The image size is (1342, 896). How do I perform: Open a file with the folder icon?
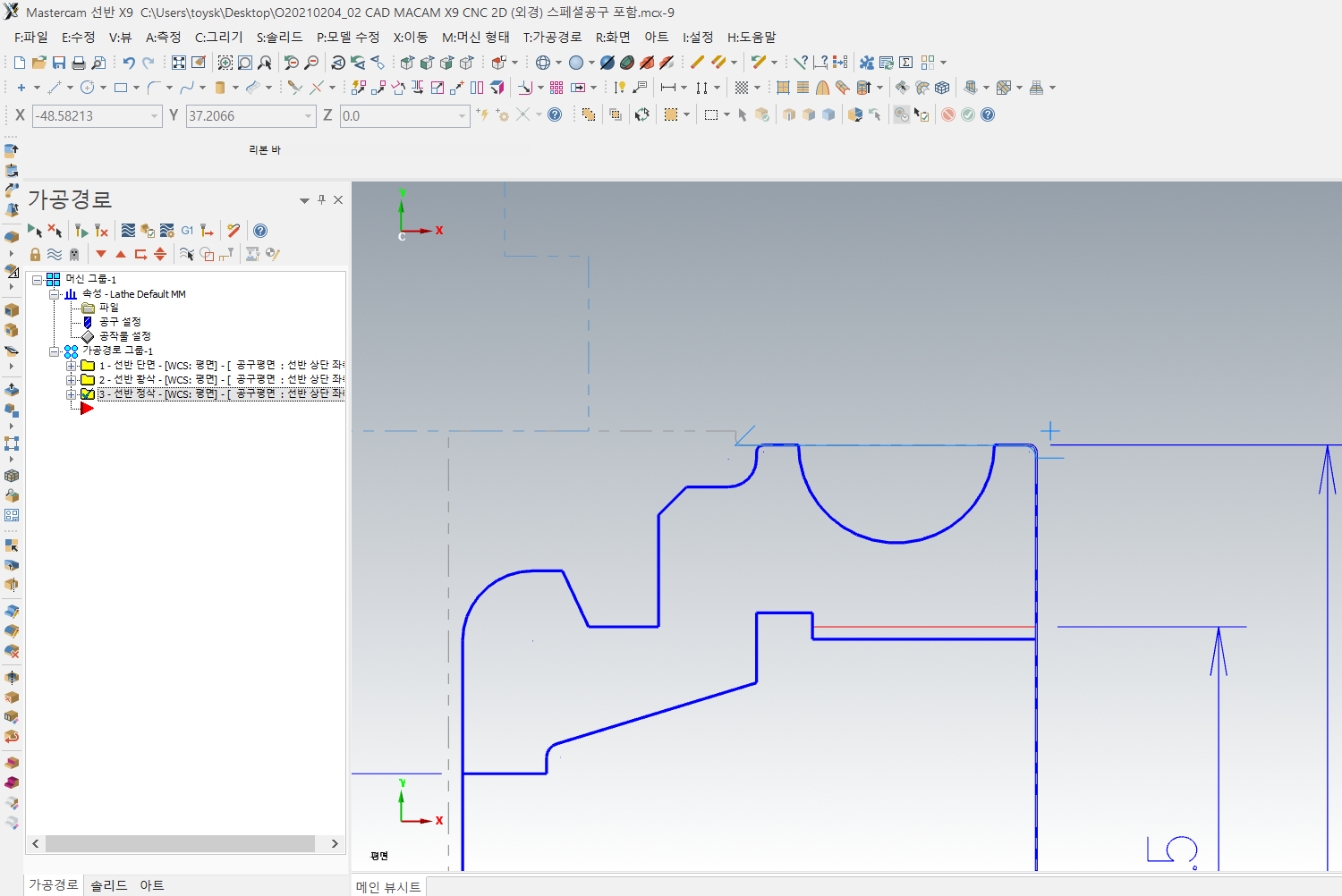39,63
